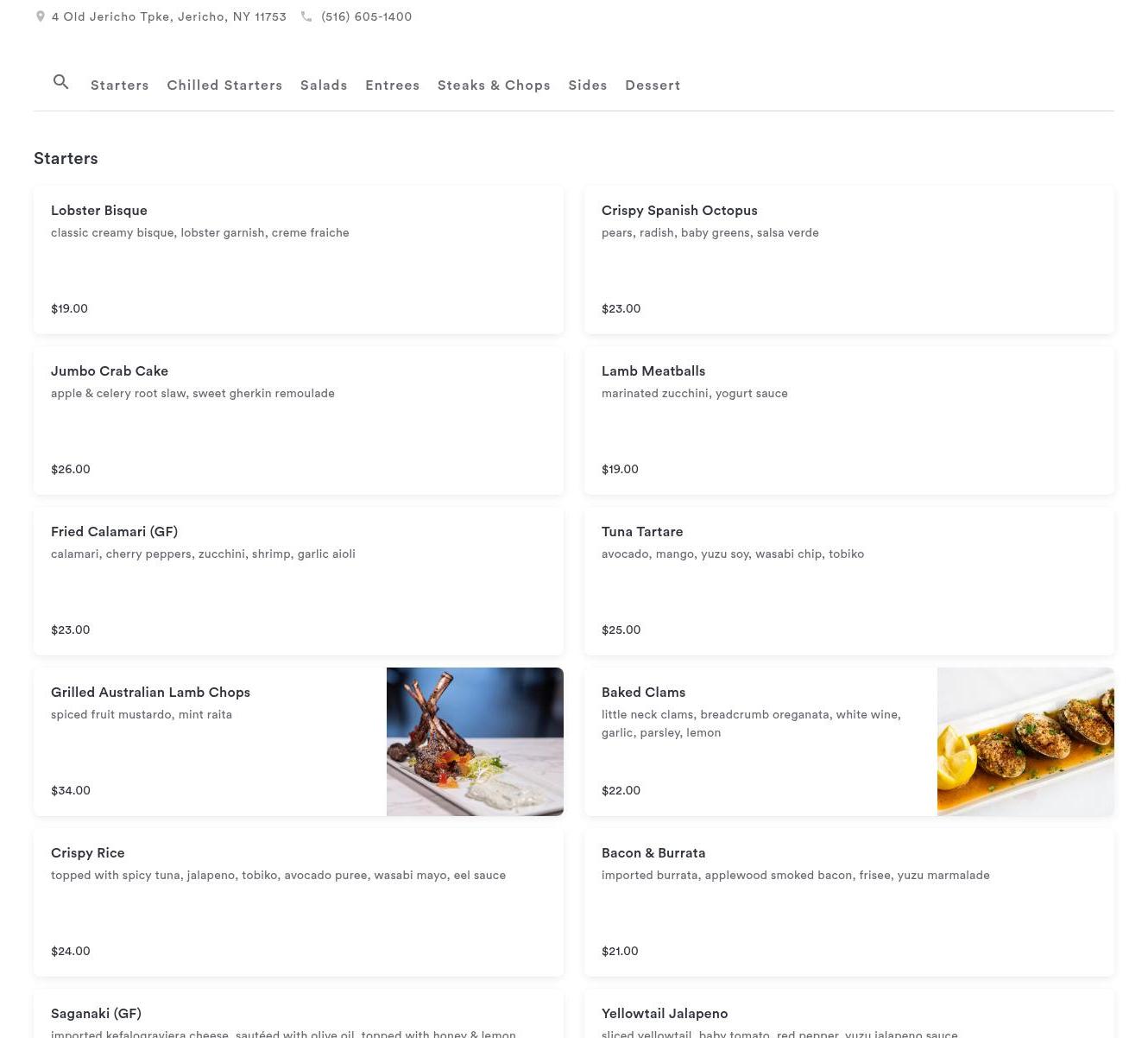View the Grilled Australian Lamb Chops photo
Image resolution: width=1148 pixels, height=1038 pixels.
click(x=475, y=742)
